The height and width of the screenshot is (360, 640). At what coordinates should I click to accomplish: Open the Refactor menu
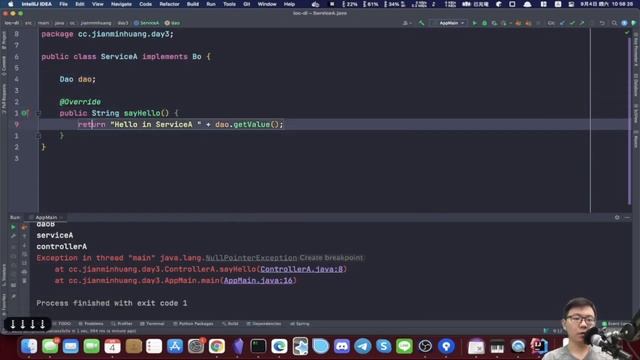pos(169,4)
